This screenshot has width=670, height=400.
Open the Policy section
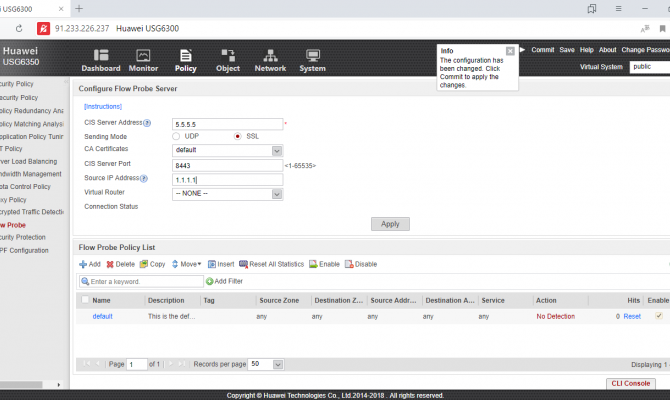pos(185,60)
